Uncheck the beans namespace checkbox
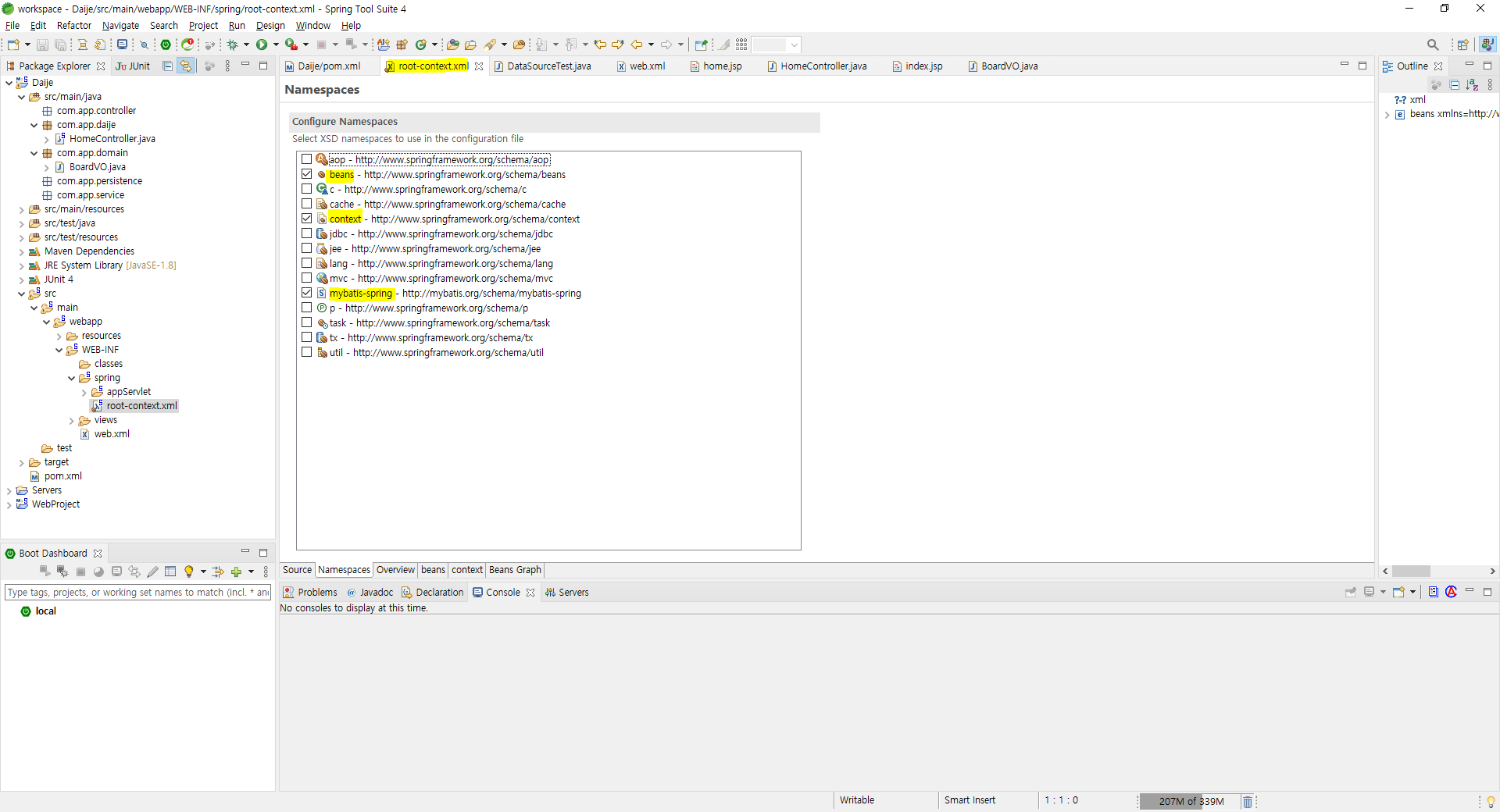This screenshot has height=812, width=1500. tap(307, 174)
